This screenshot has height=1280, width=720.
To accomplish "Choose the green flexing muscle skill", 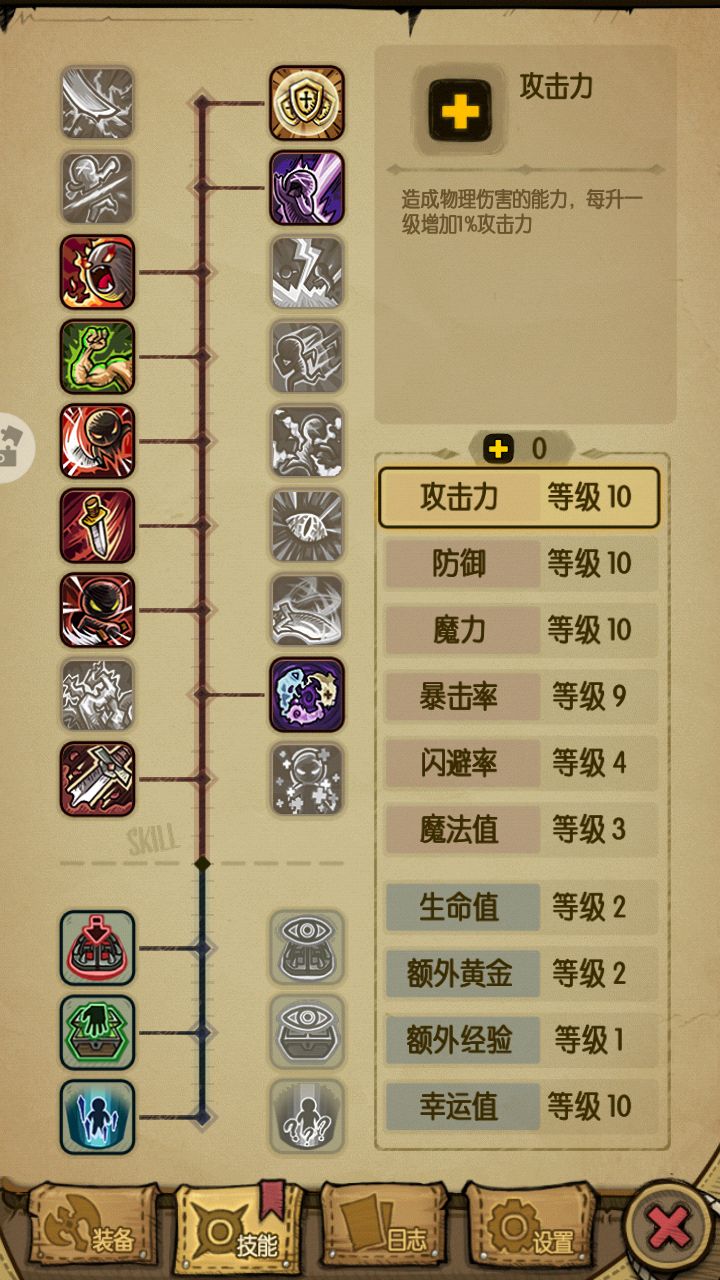I will click(x=97, y=356).
